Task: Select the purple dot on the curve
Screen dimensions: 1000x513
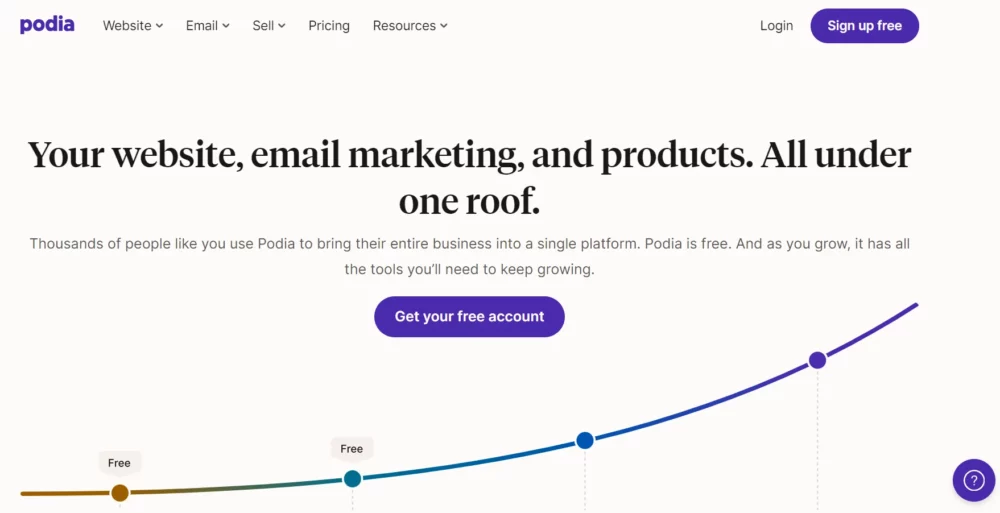Action: [x=817, y=361]
